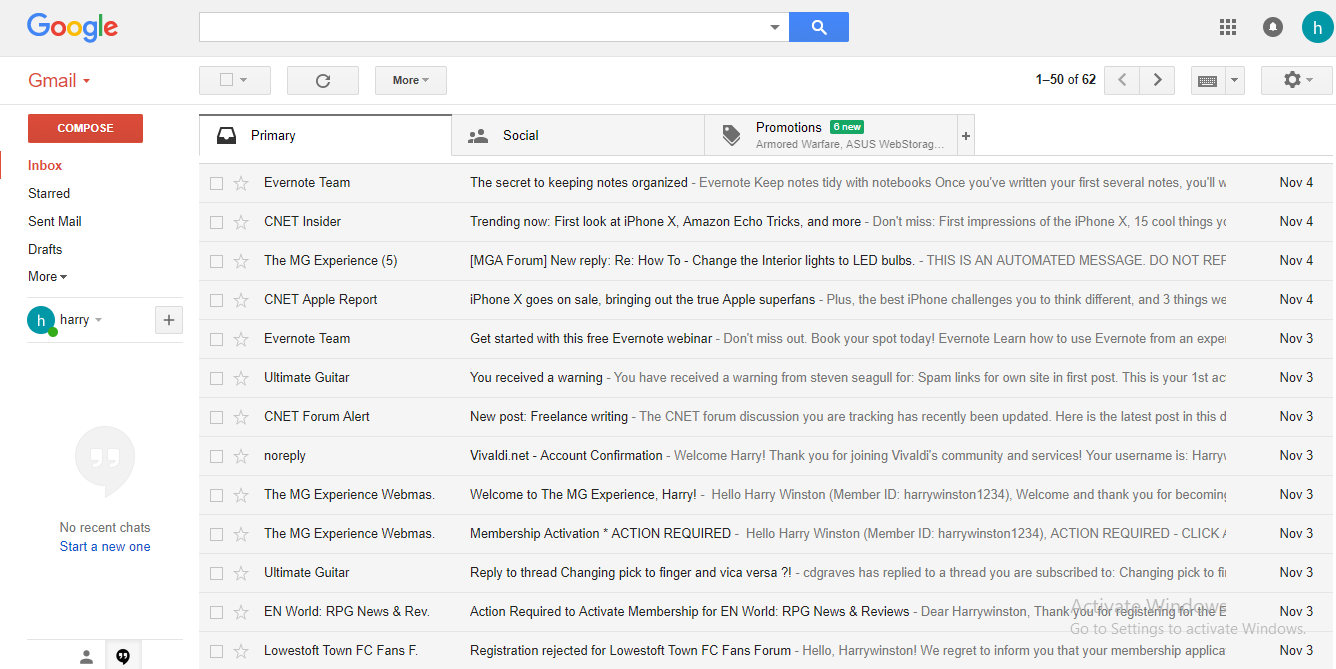Go to older messages page

1158,80
